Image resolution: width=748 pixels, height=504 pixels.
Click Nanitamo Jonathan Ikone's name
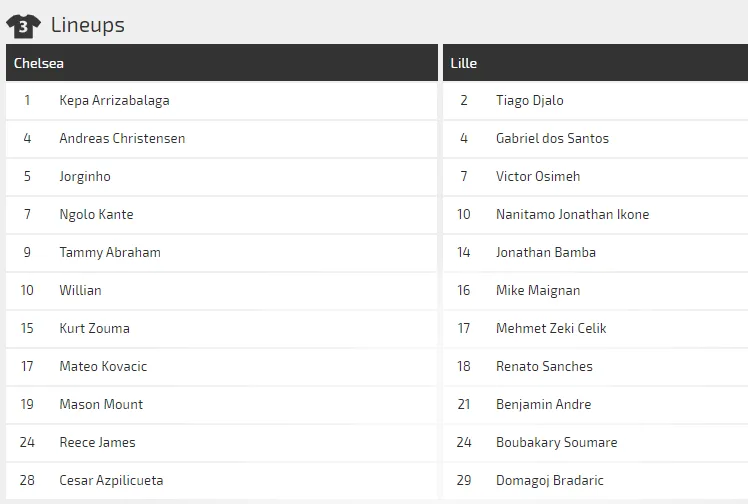(x=572, y=214)
